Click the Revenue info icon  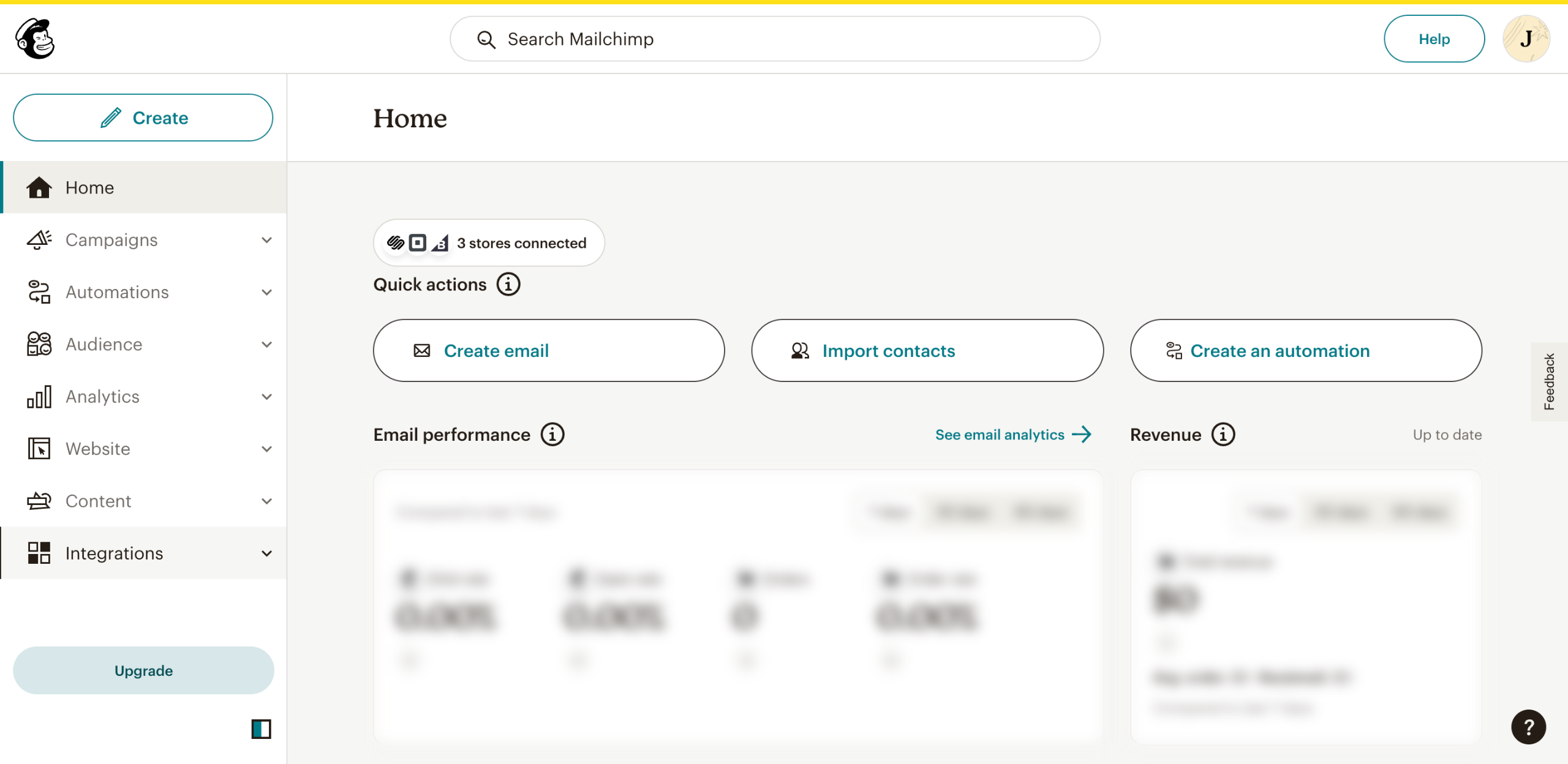[x=1223, y=435]
